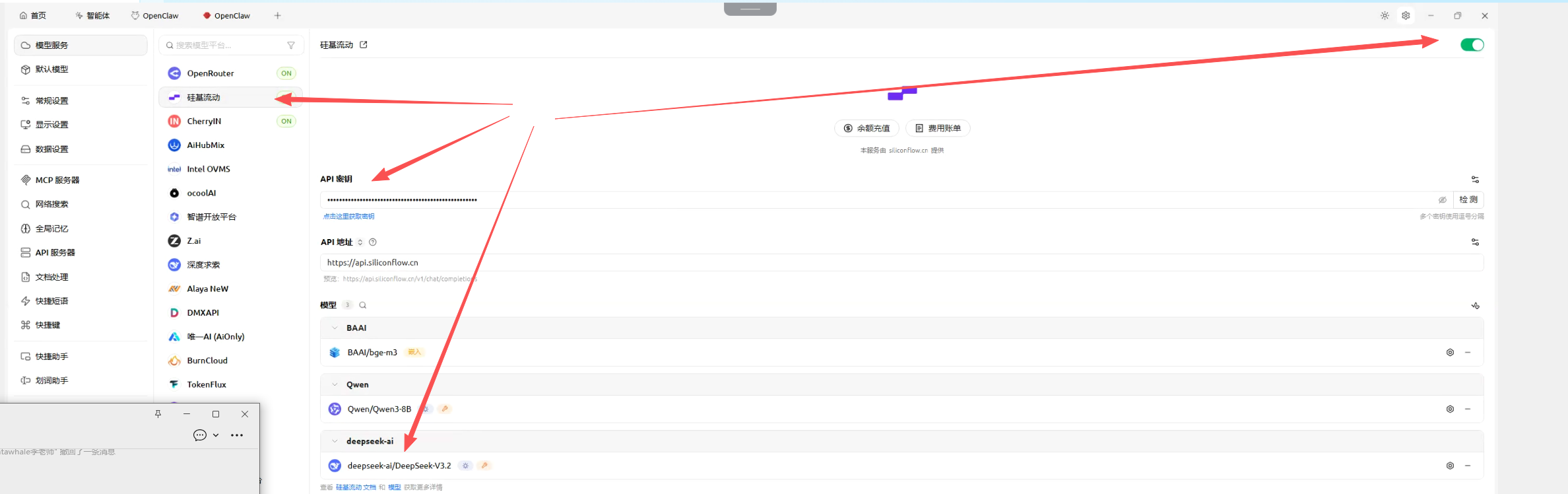Remove BAAI/bge-m3 model
Screen dimensions: 1568x494
tap(1468, 353)
